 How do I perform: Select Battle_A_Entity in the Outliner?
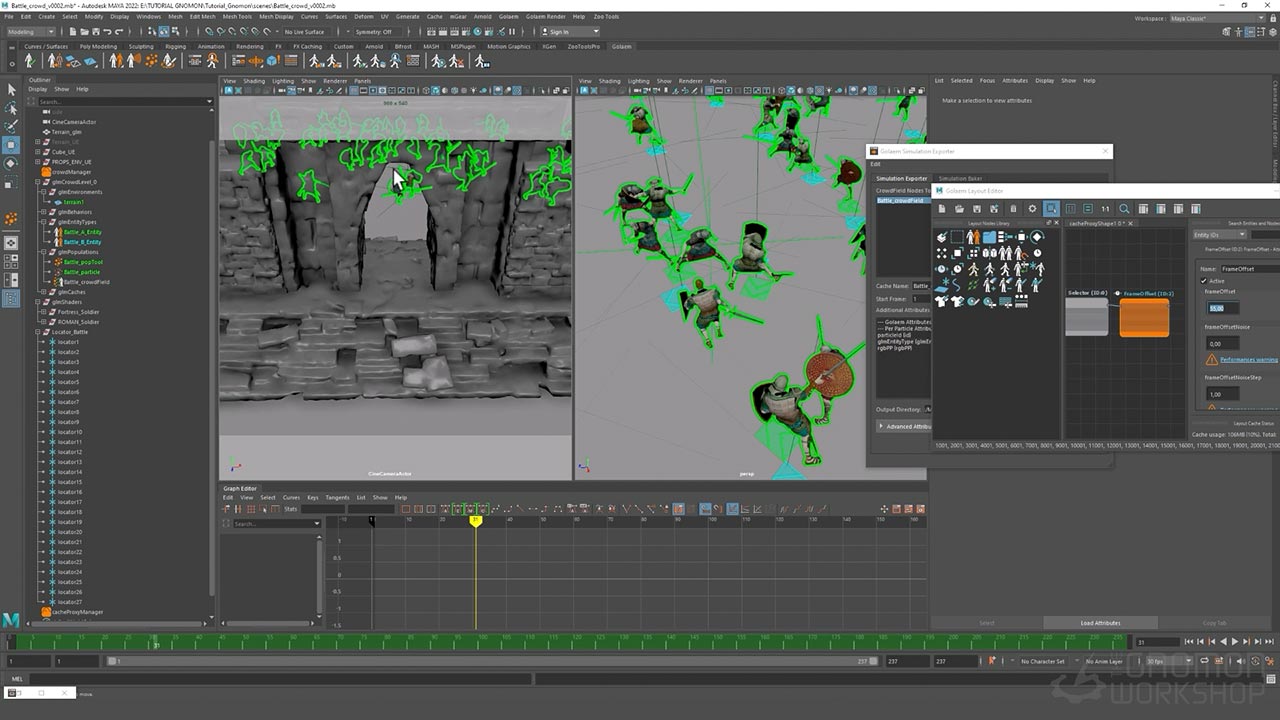[82, 232]
